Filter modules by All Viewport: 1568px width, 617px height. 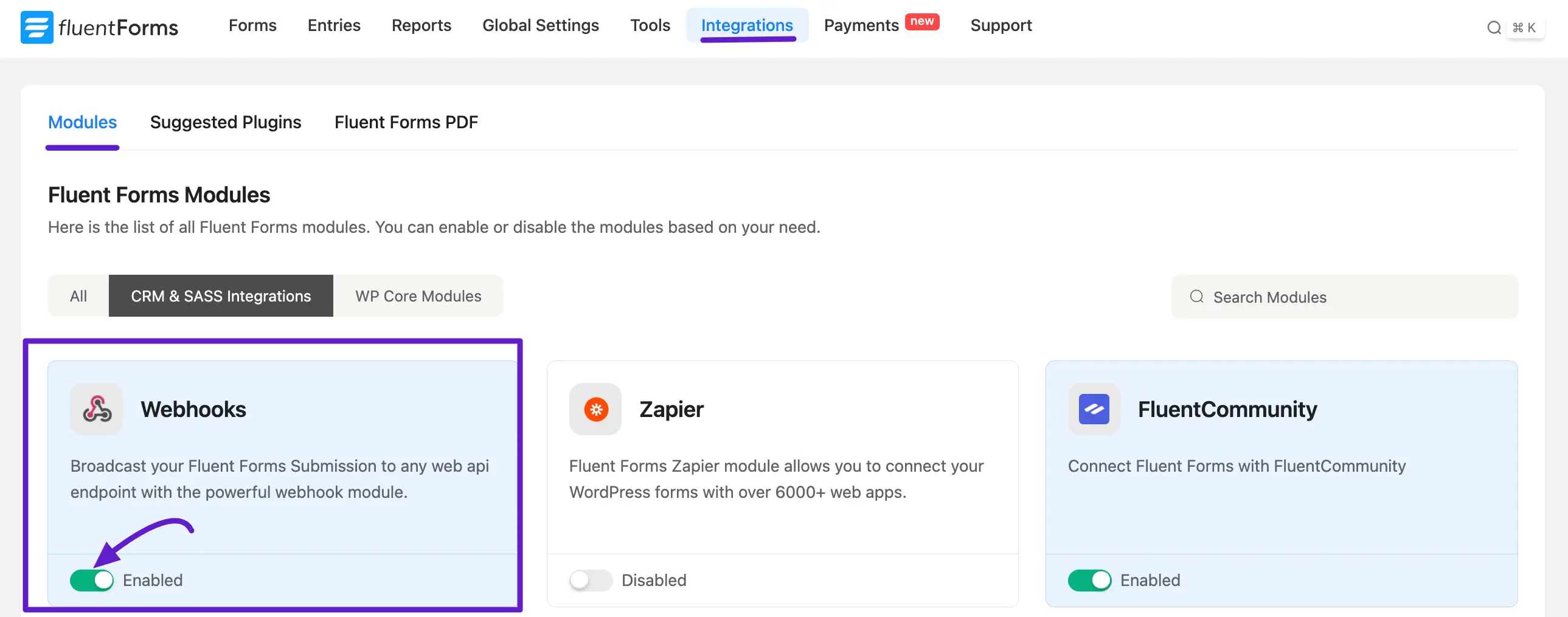click(x=78, y=295)
